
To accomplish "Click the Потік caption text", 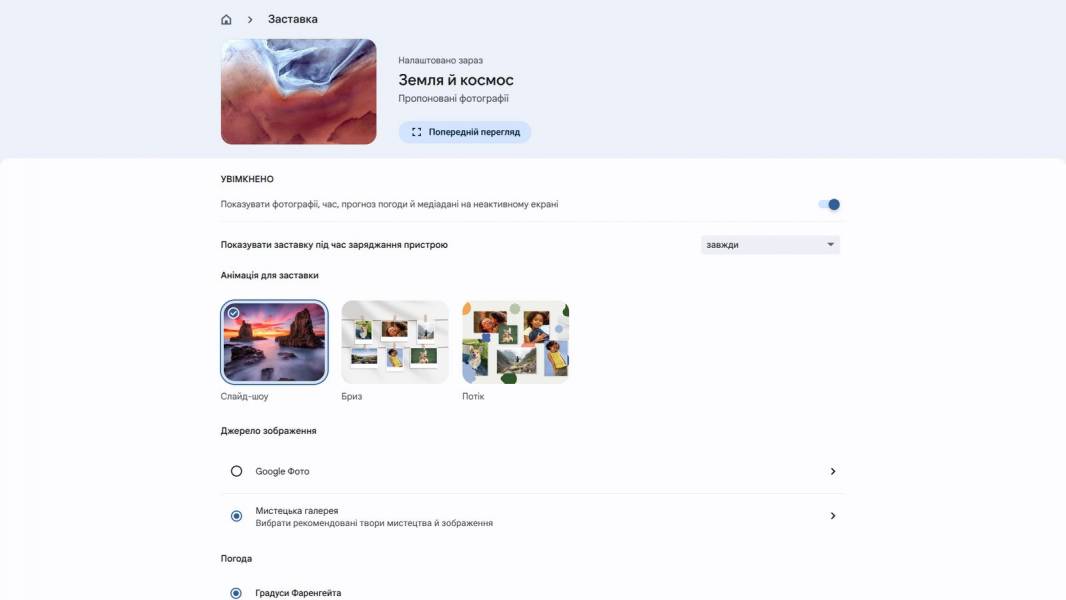I will [x=473, y=396].
